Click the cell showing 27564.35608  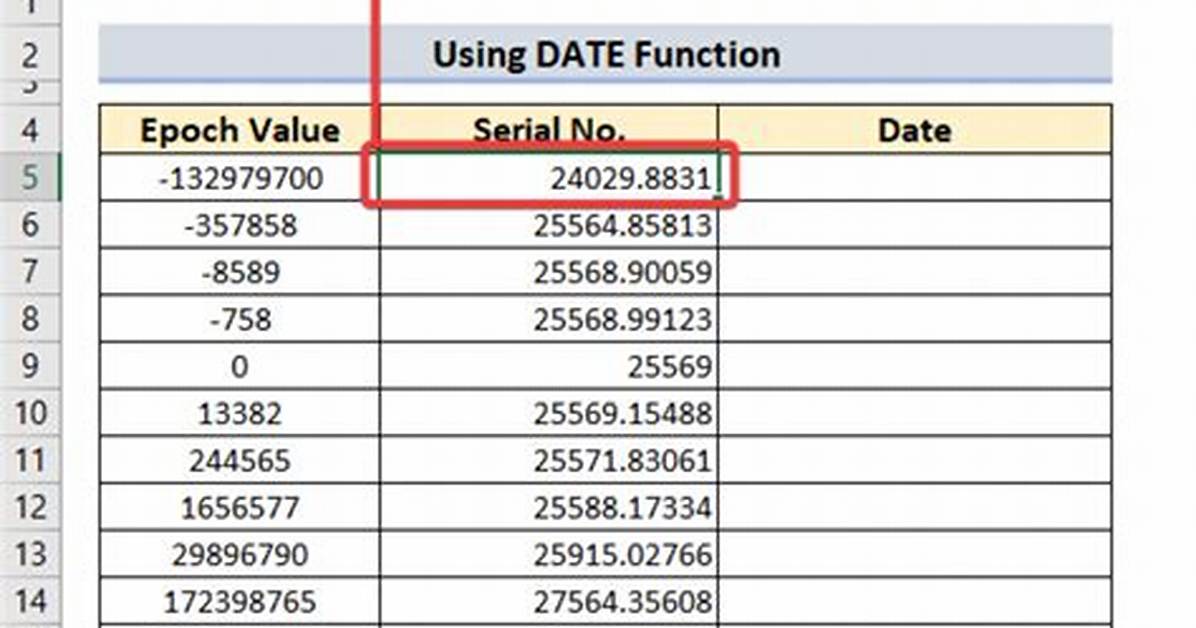point(548,601)
